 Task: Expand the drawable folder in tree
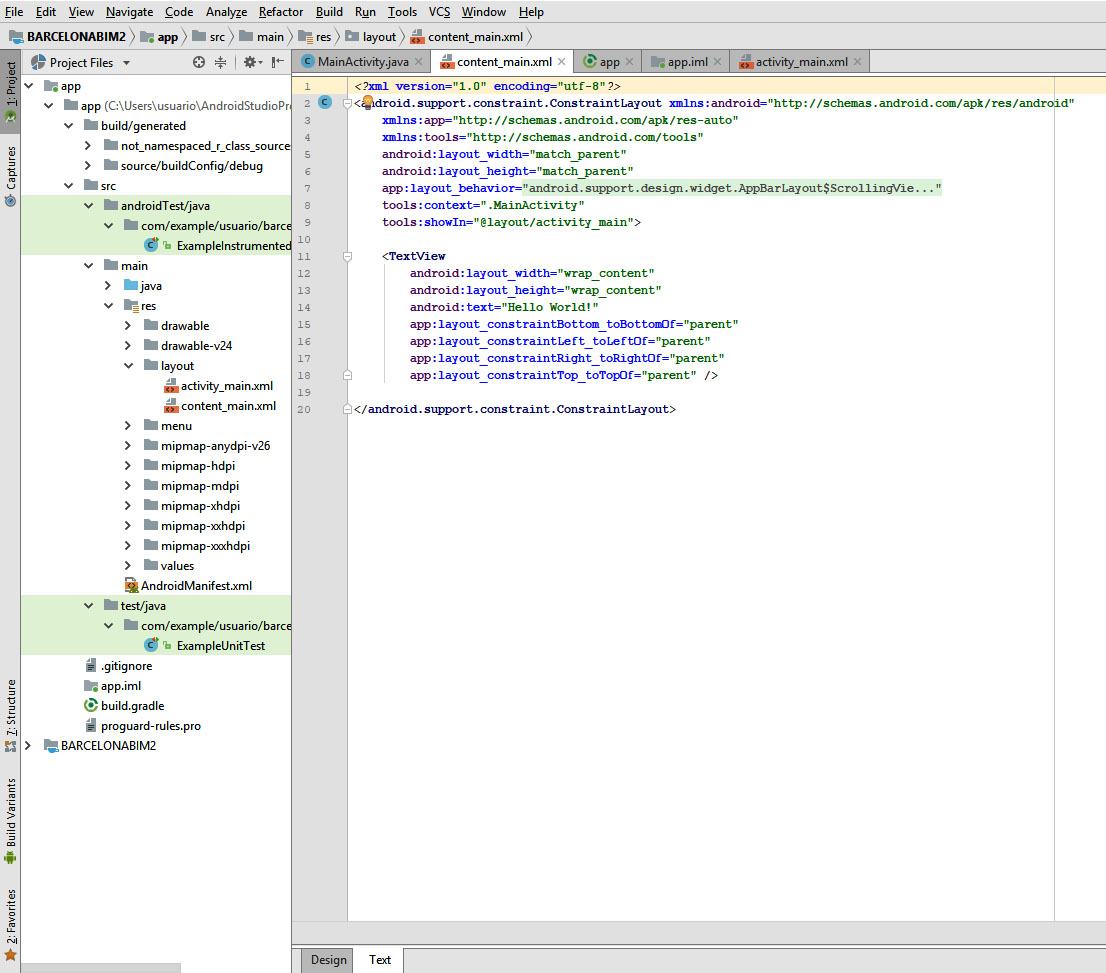coord(128,326)
